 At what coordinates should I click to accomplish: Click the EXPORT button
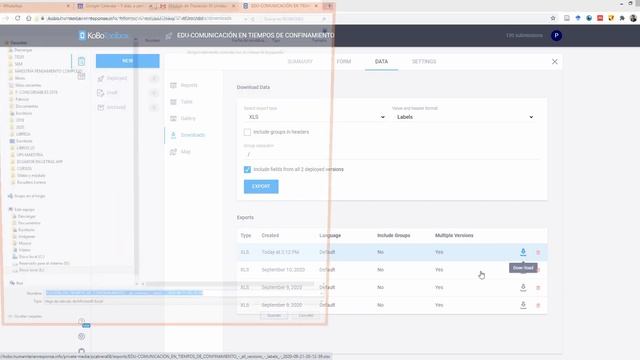pyautogui.click(x=261, y=187)
